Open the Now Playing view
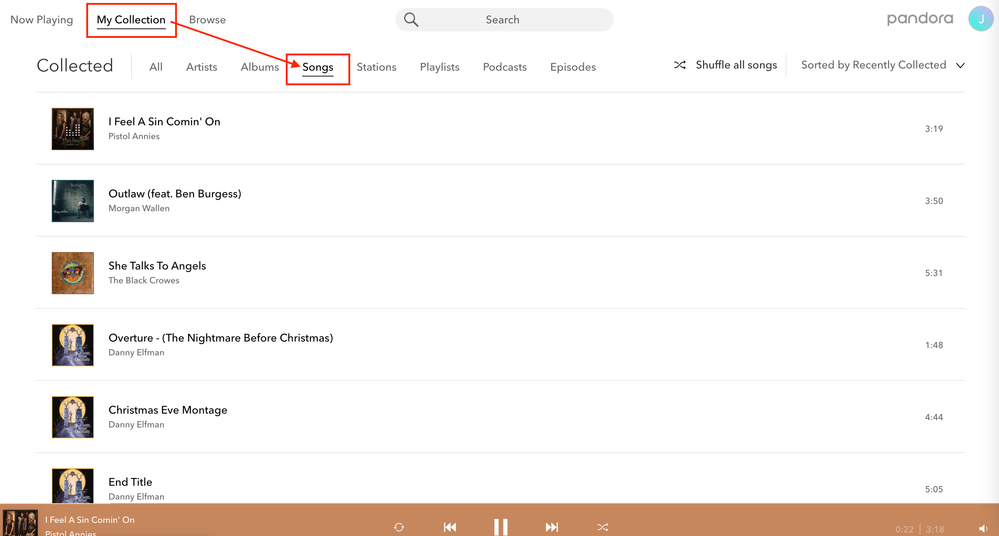999x536 pixels. [41, 20]
